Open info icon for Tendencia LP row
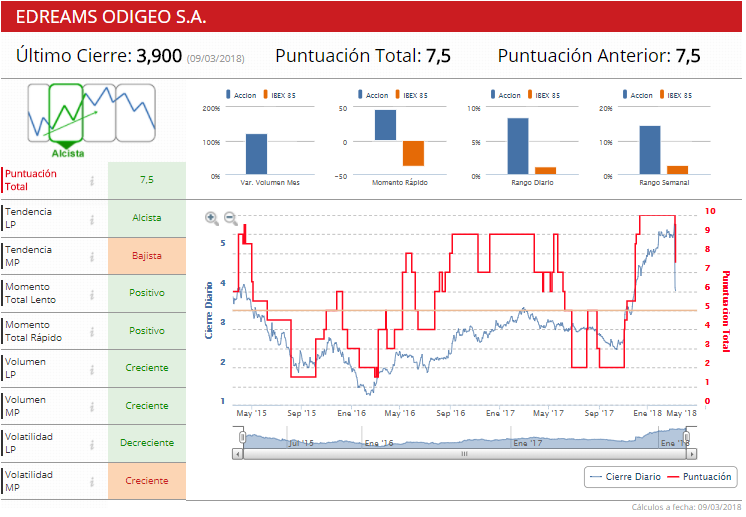The height and width of the screenshot is (517, 746). [92, 219]
